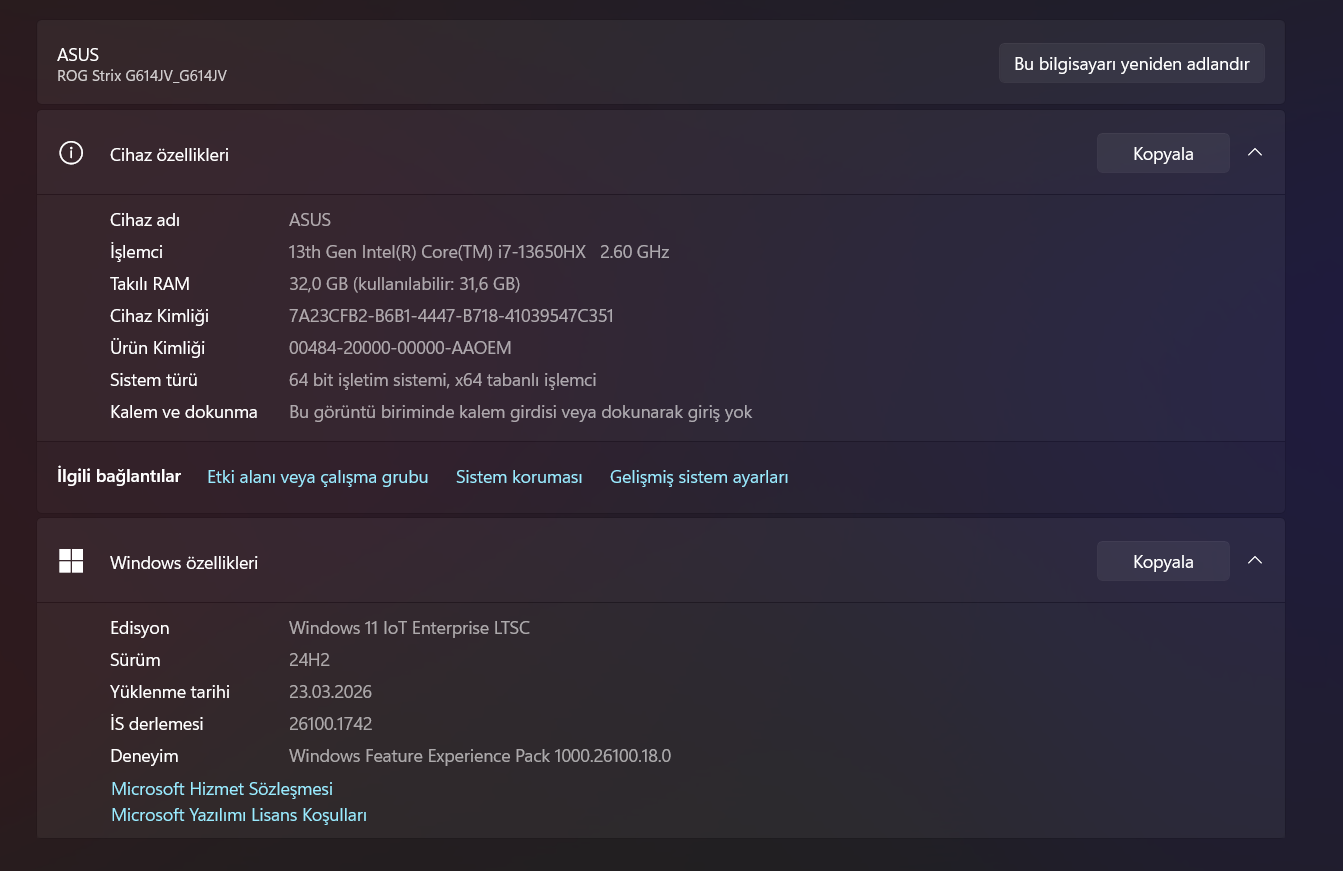Click the Edisyon label
The width and height of the screenshot is (1343, 871).
coord(140,628)
